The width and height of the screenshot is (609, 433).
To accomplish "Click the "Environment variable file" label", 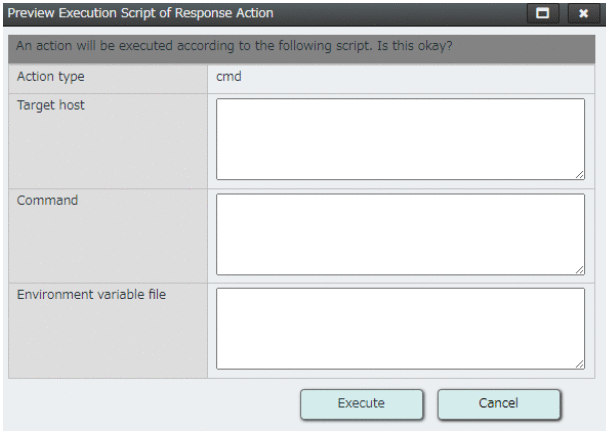I will pyautogui.click(x=91, y=295).
